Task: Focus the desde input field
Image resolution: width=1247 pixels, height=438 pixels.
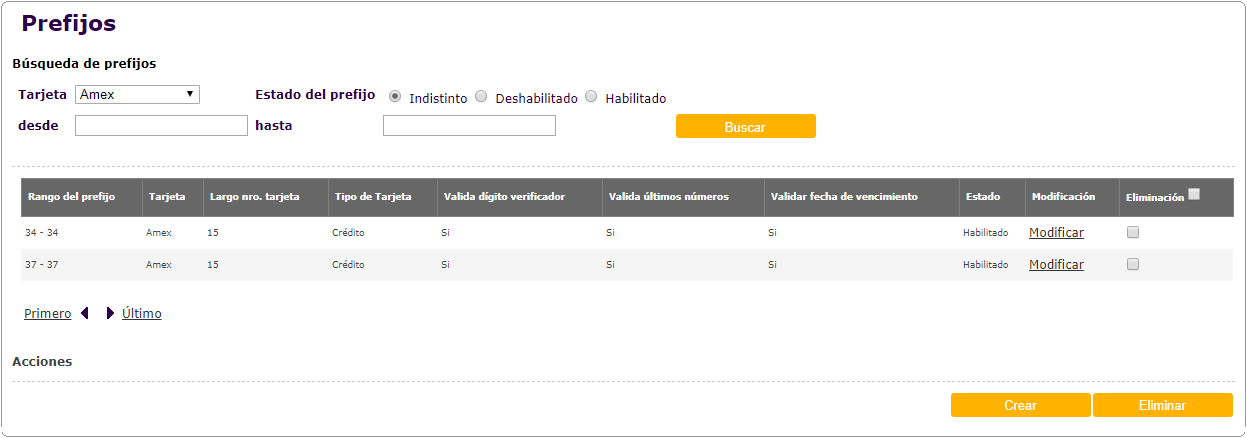Action: (x=161, y=125)
